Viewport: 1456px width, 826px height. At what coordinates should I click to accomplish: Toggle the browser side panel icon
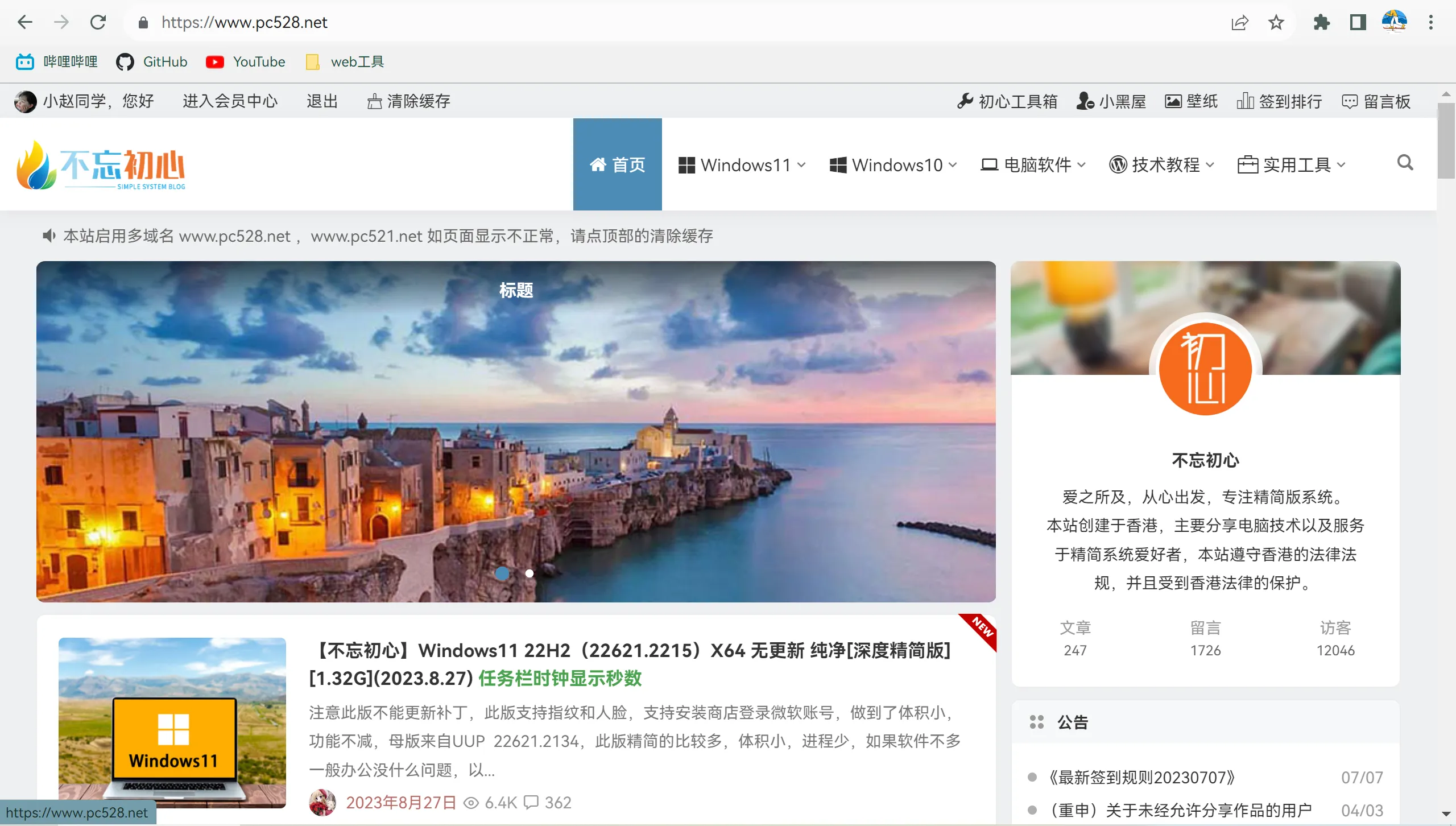tap(1358, 23)
